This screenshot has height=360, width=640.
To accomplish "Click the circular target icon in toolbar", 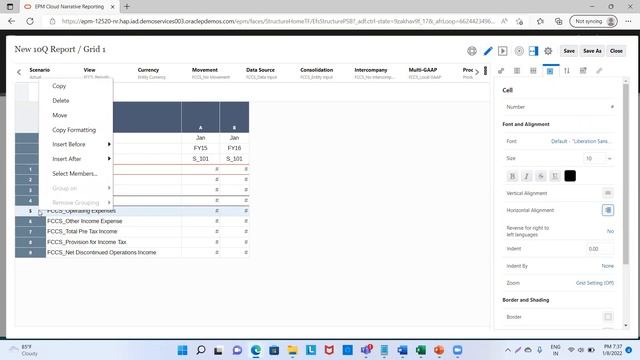I will click(x=519, y=51).
